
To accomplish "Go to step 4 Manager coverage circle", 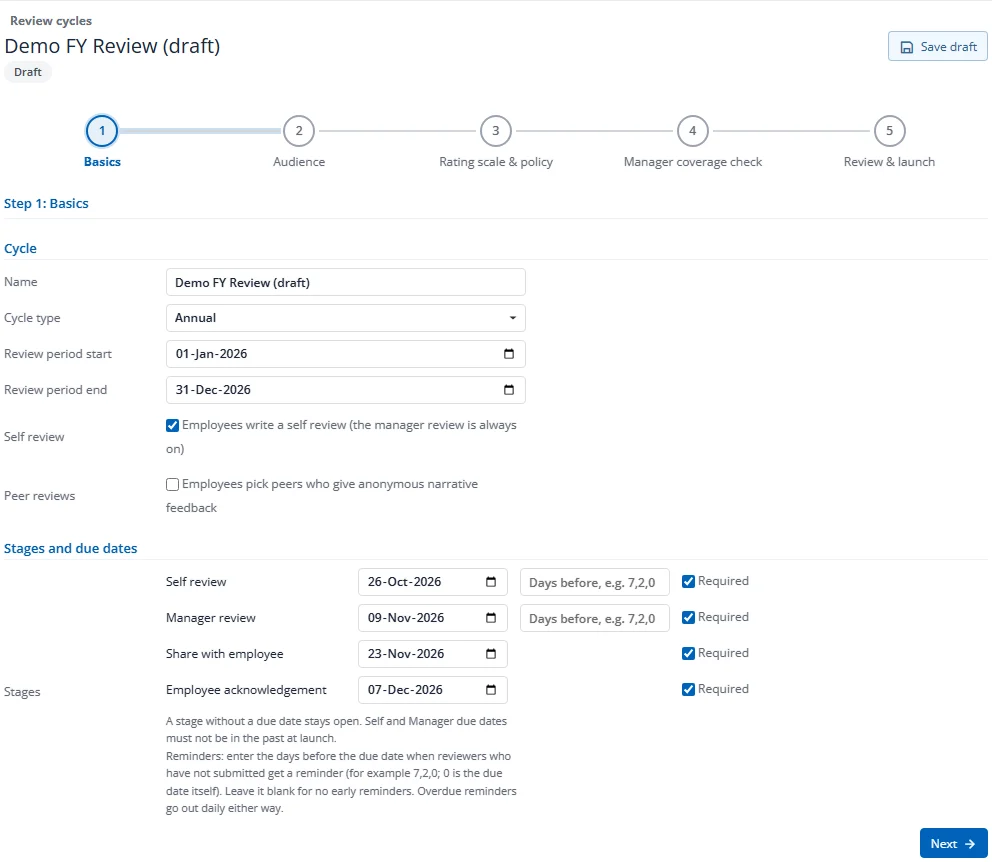I will coord(693,131).
